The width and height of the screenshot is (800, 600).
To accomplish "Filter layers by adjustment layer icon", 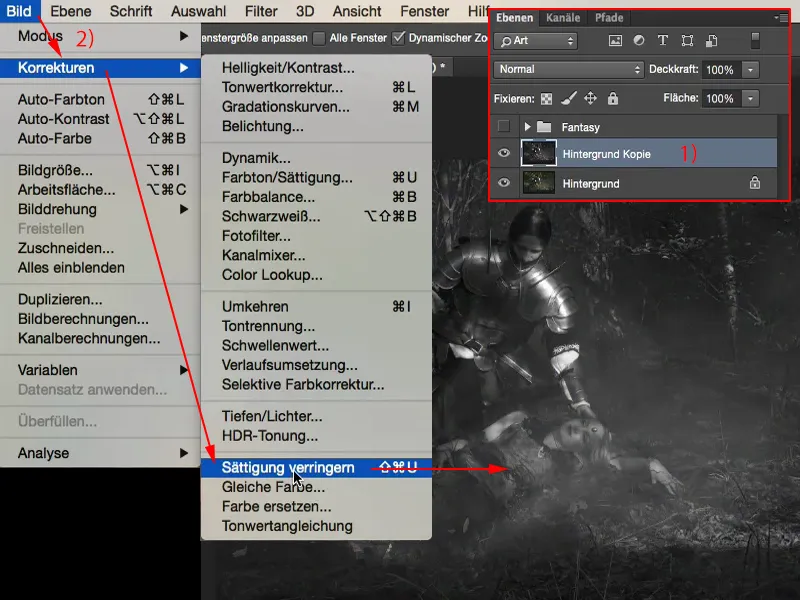I will pos(639,40).
